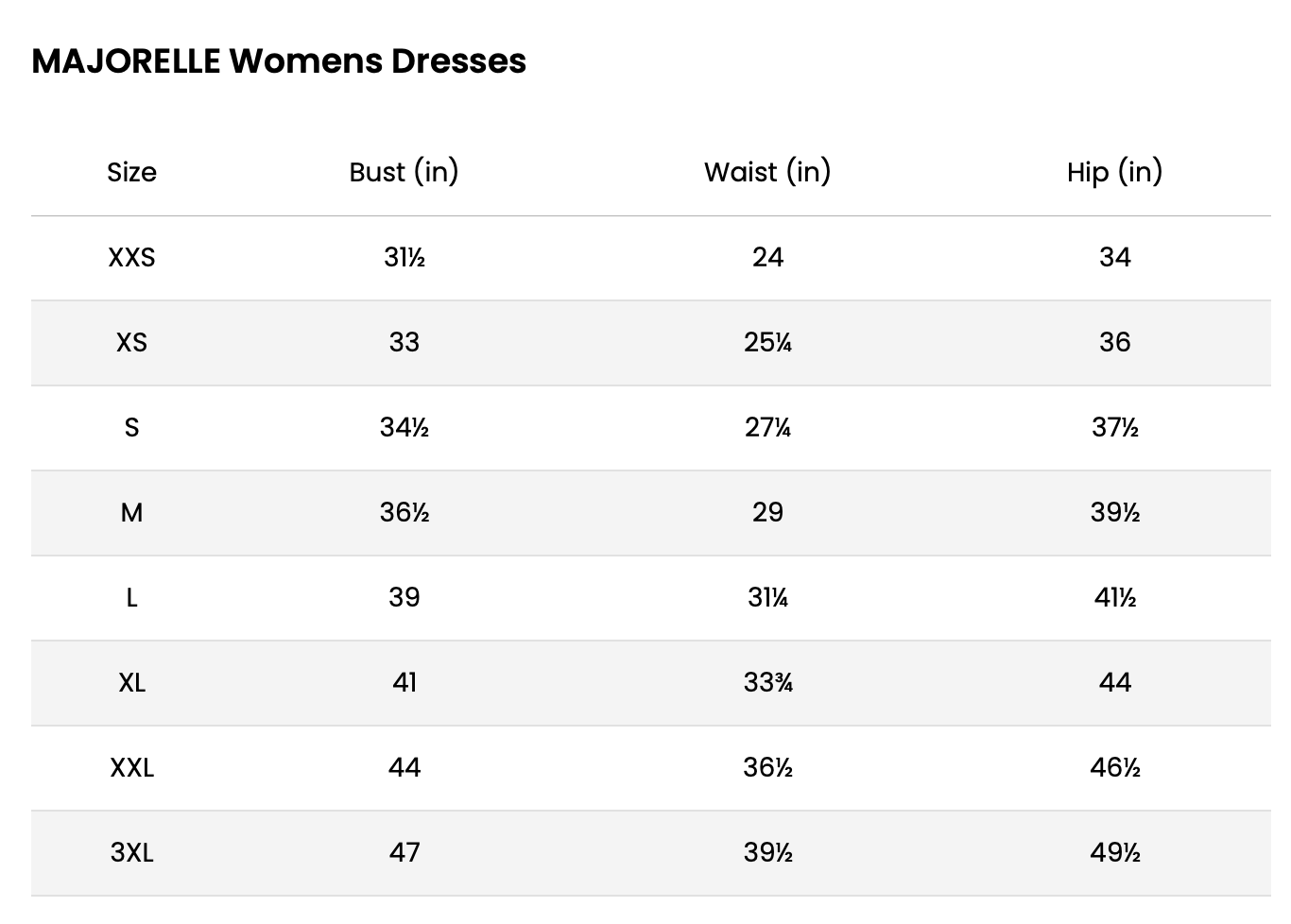Select the XL waist value 33¾
Image resolution: width=1291 pixels, height=924 pixels.
pyautogui.click(x=767, y=682)
